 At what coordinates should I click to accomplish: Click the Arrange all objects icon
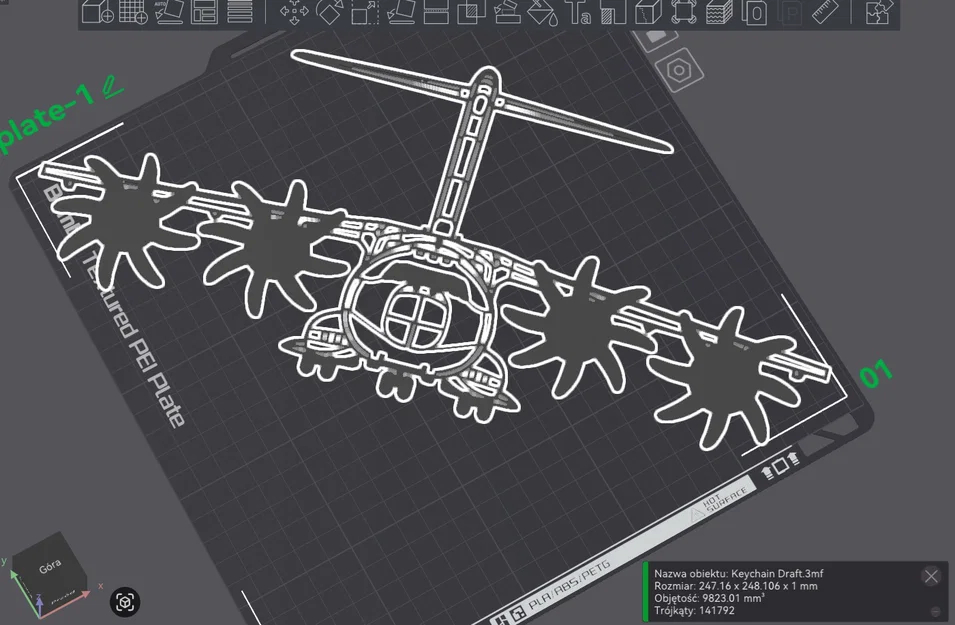(x=205, y=14)
